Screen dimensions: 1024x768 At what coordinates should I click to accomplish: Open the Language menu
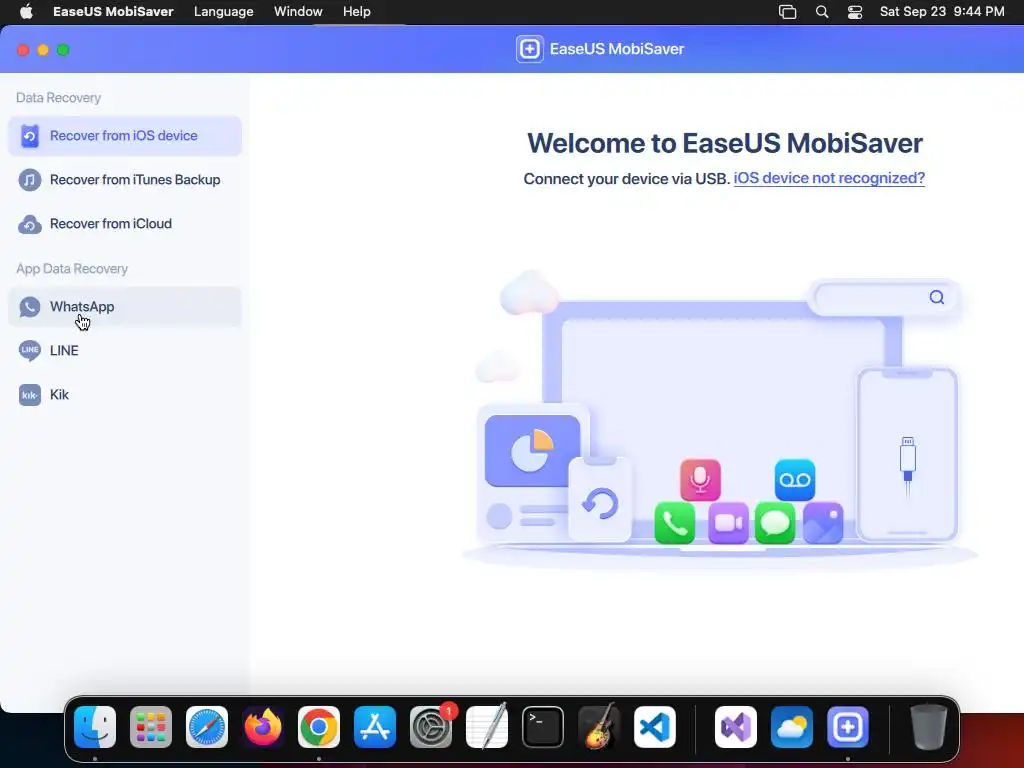pos(223,12)
